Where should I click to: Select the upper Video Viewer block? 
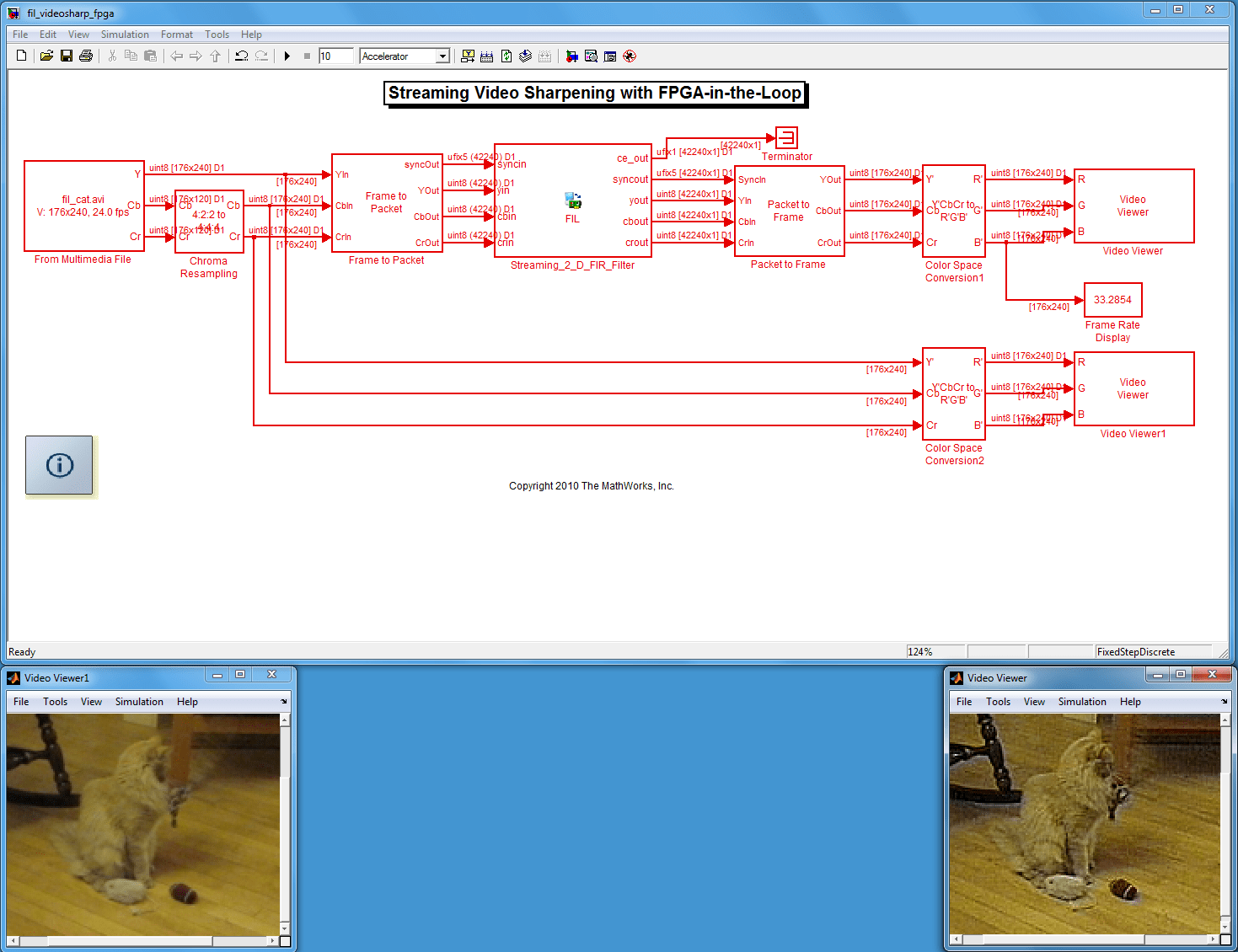[1134, 206]
